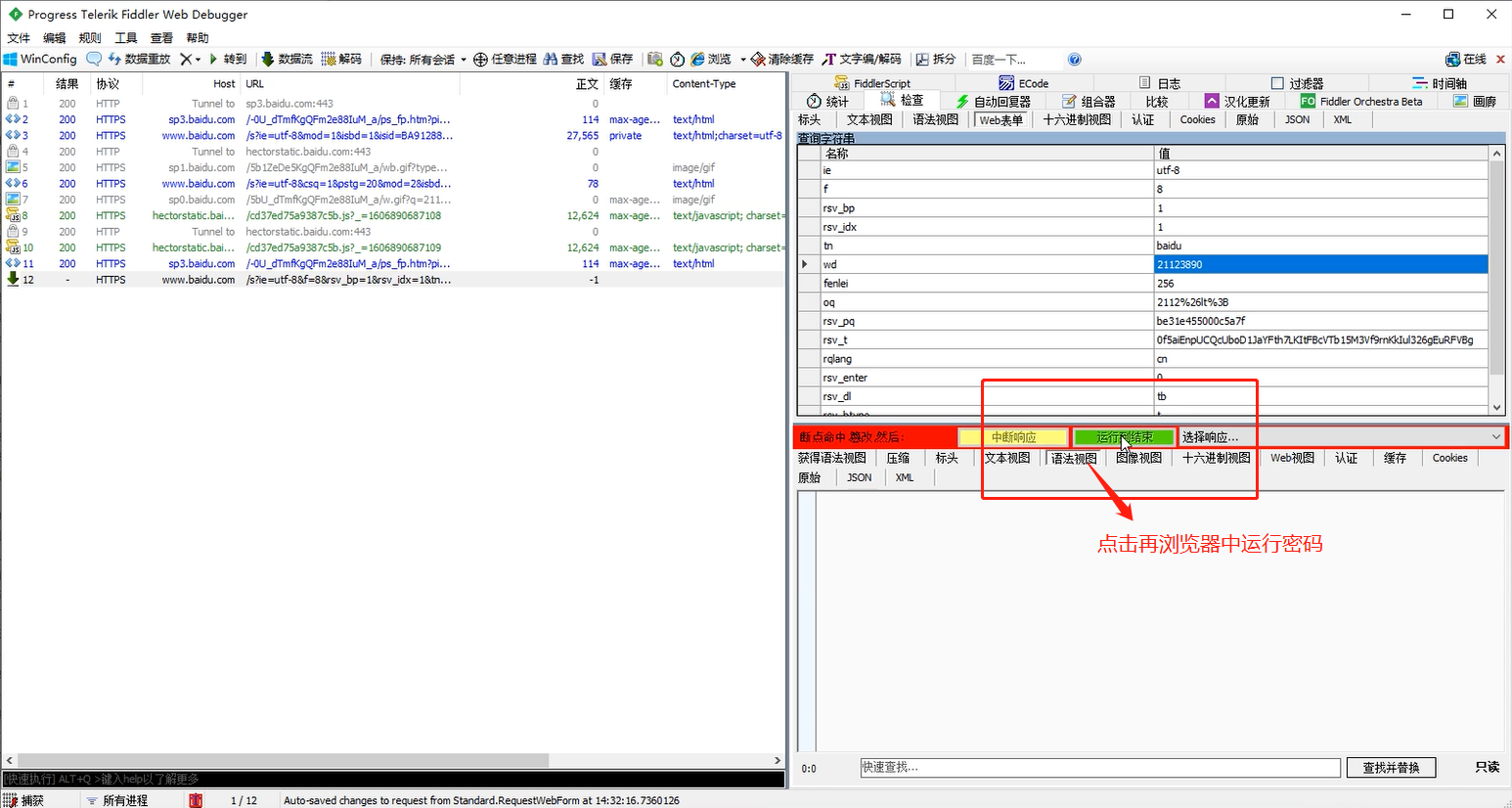This screenshot has height=808, width=1512.
Task: Select session 12 www.baidu.com row
Action: (x=393, y=280)
